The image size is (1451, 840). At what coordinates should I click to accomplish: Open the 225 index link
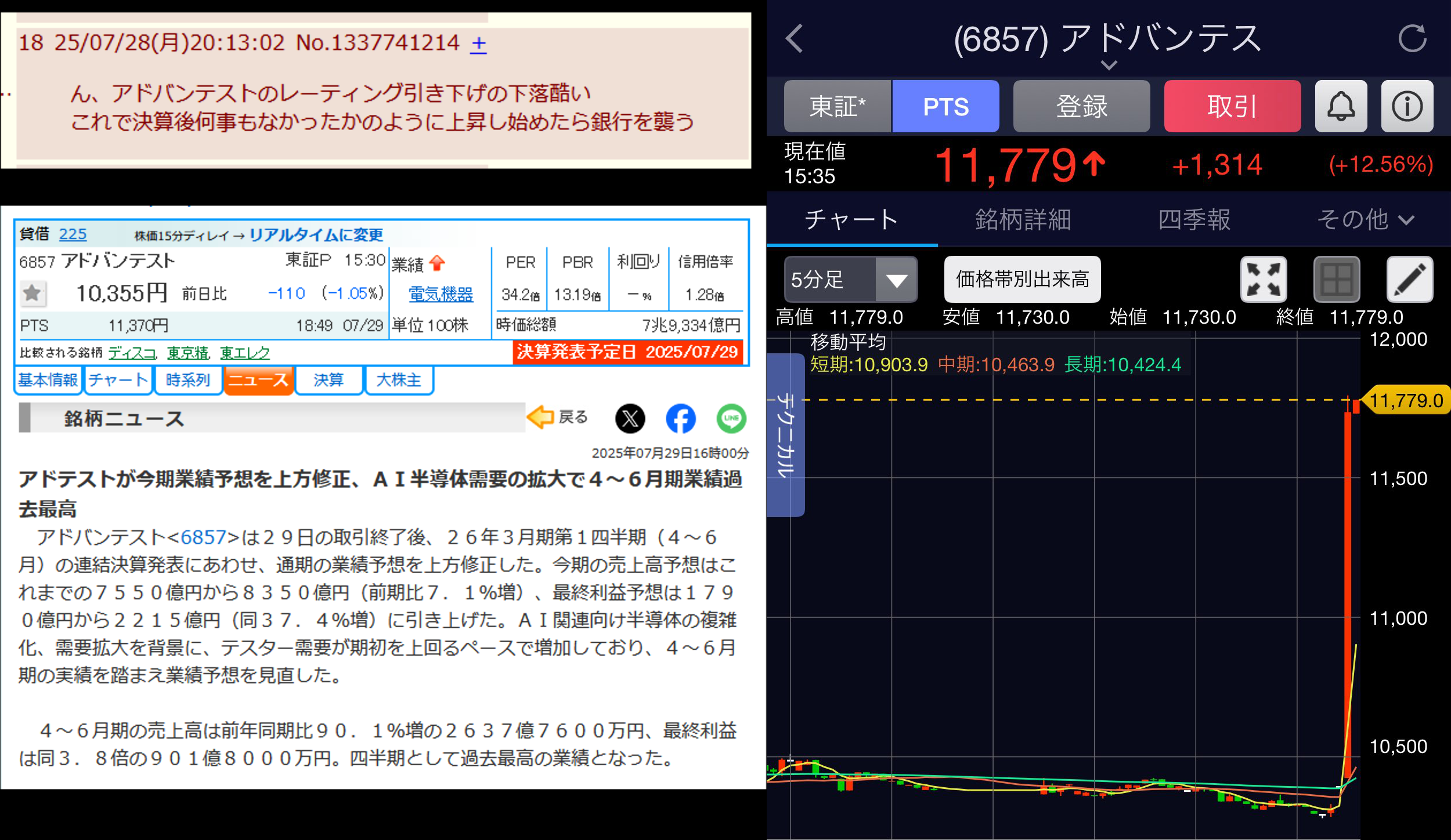pyautogui.click(x=73, y=234)
